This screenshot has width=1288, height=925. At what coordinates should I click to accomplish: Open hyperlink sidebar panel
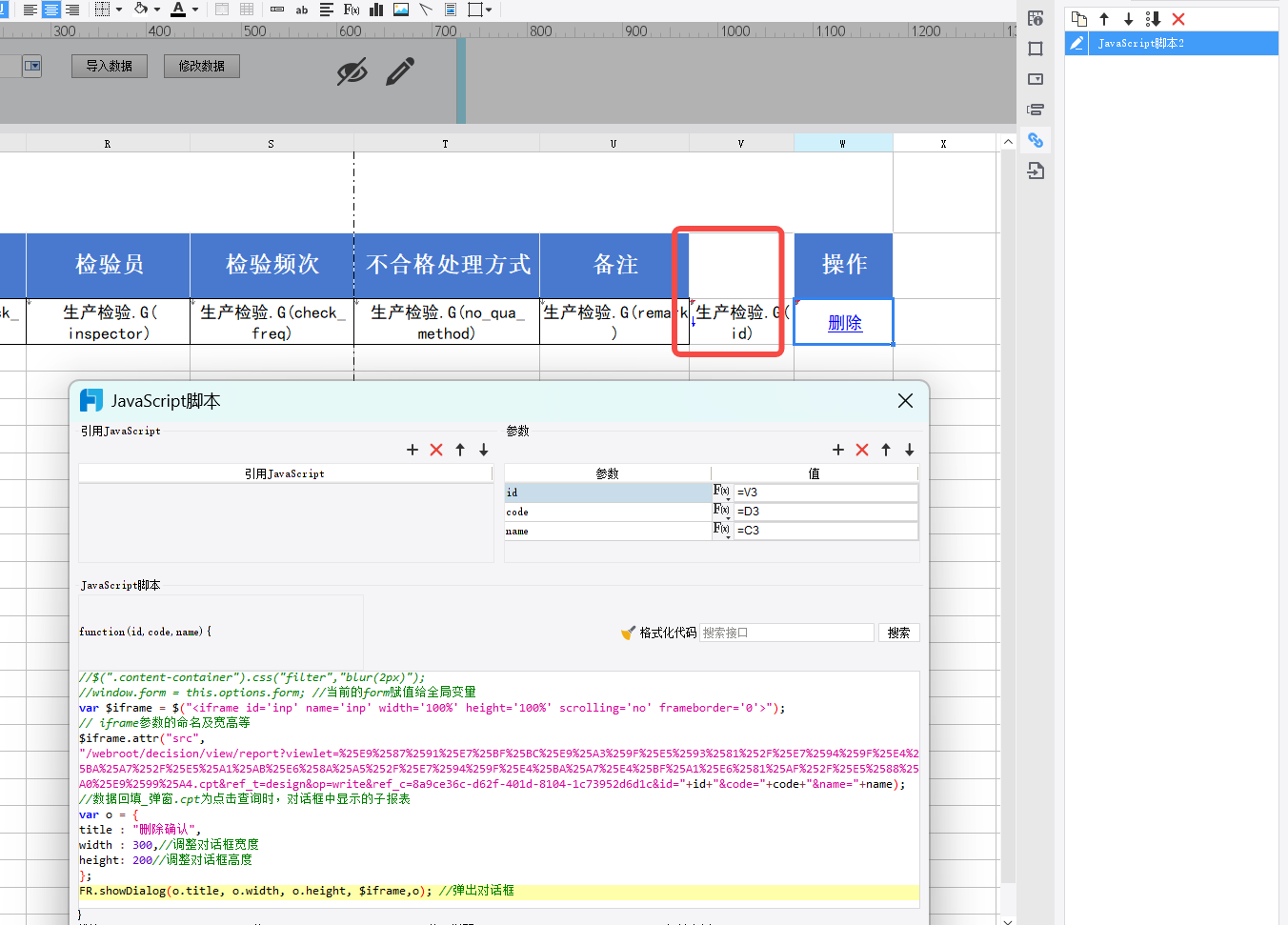coord(1036,140)
